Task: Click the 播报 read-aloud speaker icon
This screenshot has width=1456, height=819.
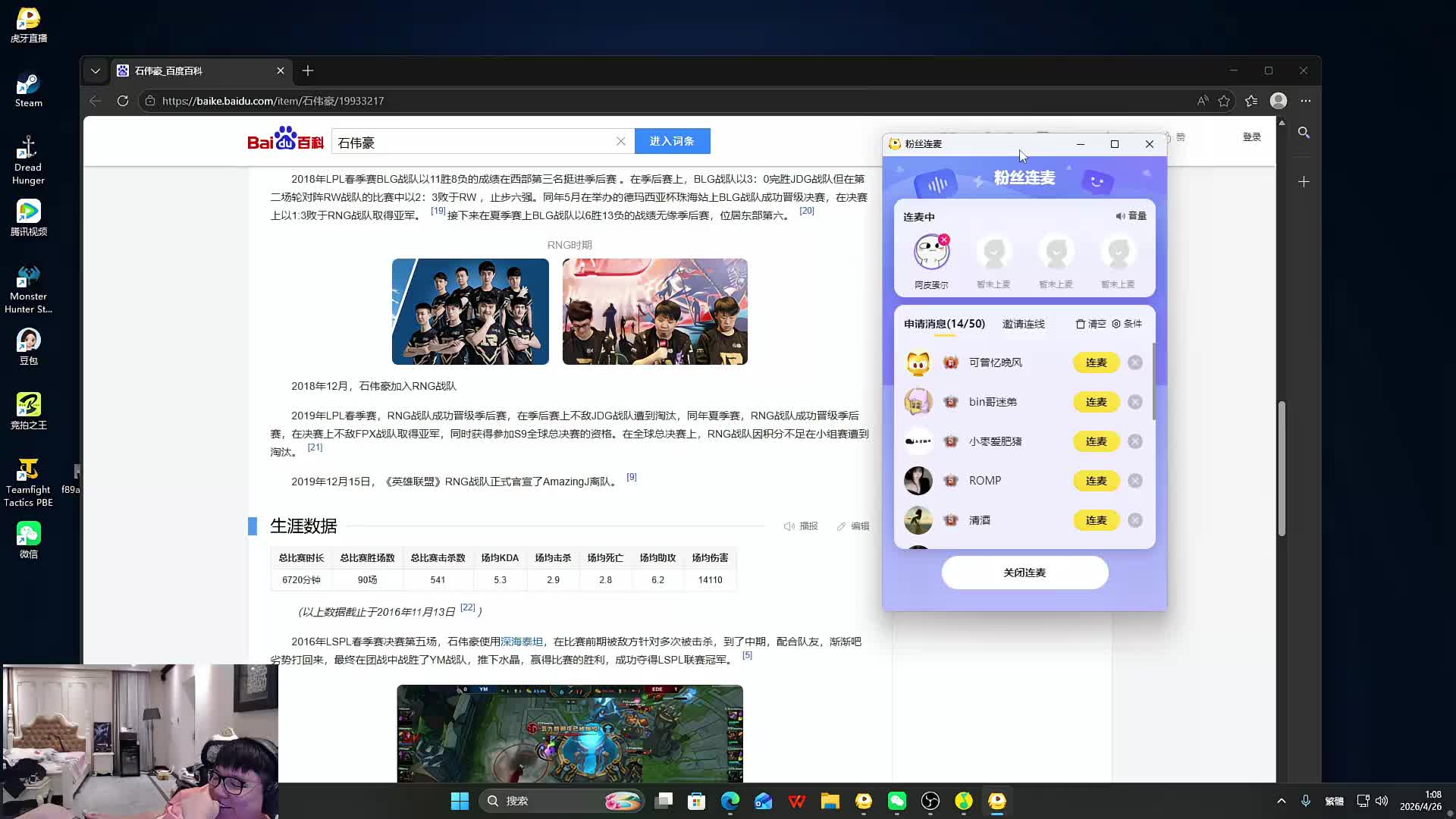Action: point(789,526)
